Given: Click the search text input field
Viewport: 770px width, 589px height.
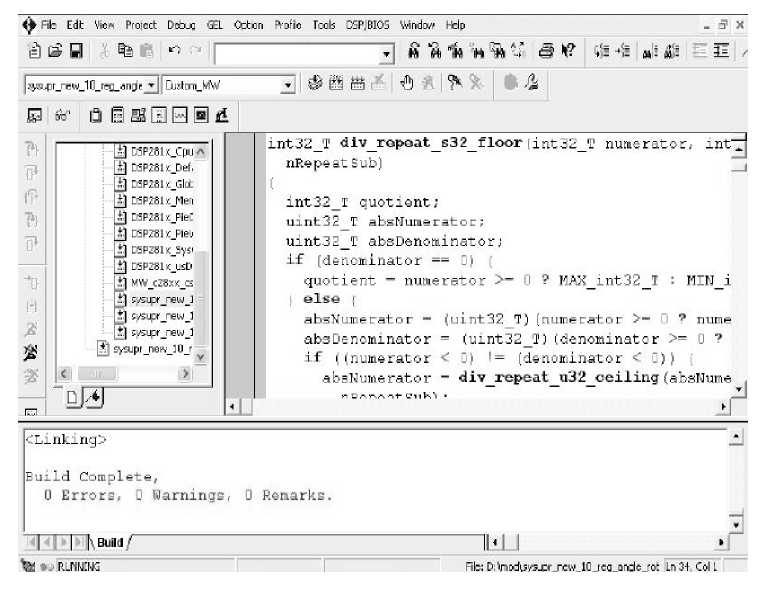Looking at the screenshot, I should [299, 54].
